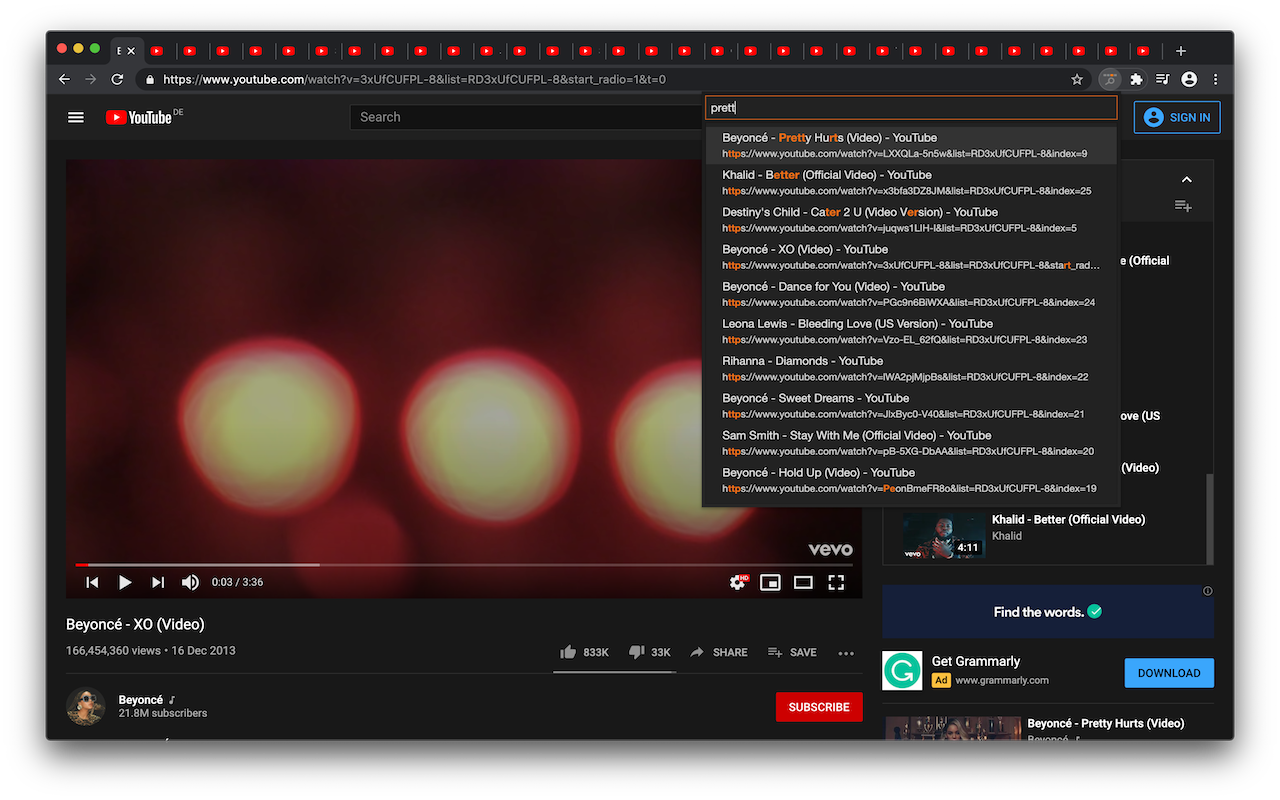This screenshot has width=1280, height=800.
Task: Seek along the video progress bar
Action: click(464, 565)
